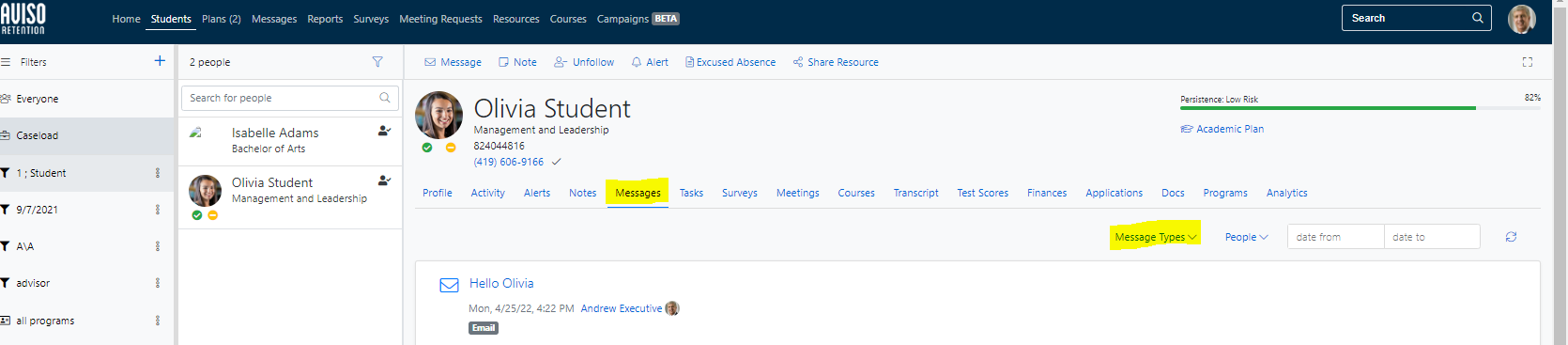Switch to the Transcript tab
Image resolution: width=1568 pixels, height=345 pixels.
pyautogui.click(x=916, y=193)
